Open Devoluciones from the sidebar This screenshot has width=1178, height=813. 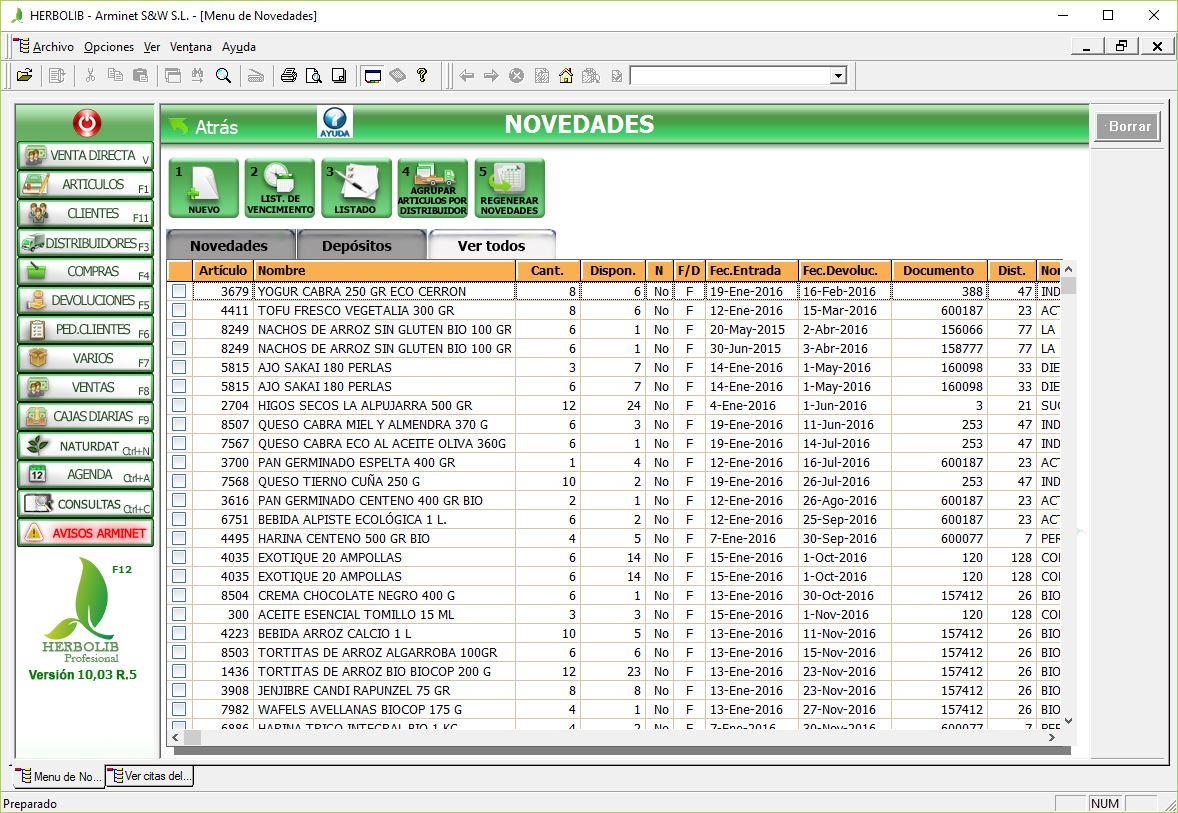[x=86, y=301]
